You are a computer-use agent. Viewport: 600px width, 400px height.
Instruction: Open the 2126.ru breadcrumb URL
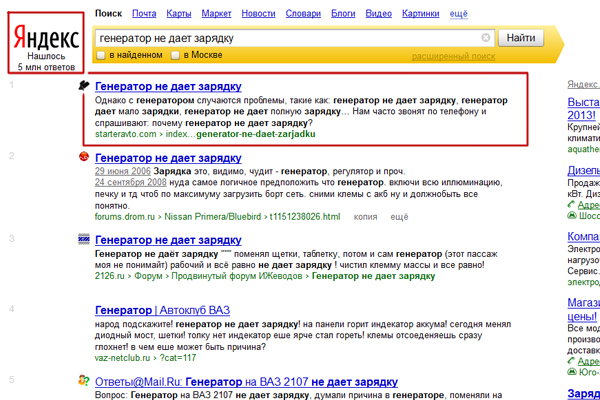[x=265, y=276]
